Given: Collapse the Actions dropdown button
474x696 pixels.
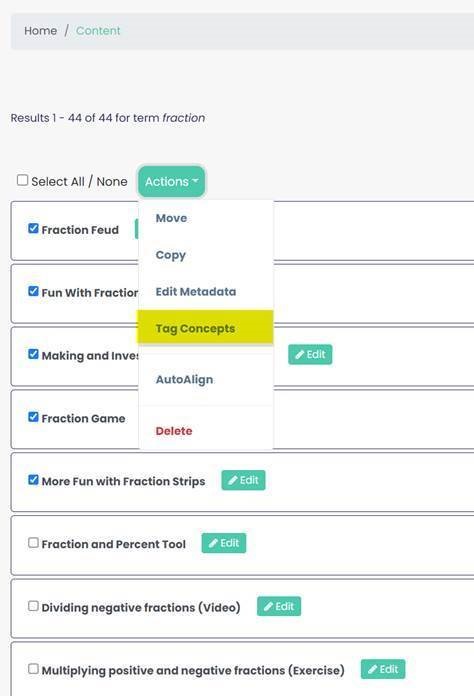Looking at the screenshot, I should point(171,182).
